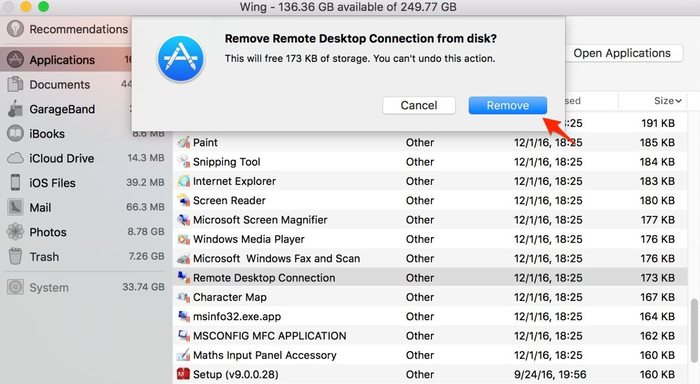Click the 9/24/16, 19:56 date cell
Image resolution: width=700 pixels, height=384 pixels.
[x=550, y=374]
